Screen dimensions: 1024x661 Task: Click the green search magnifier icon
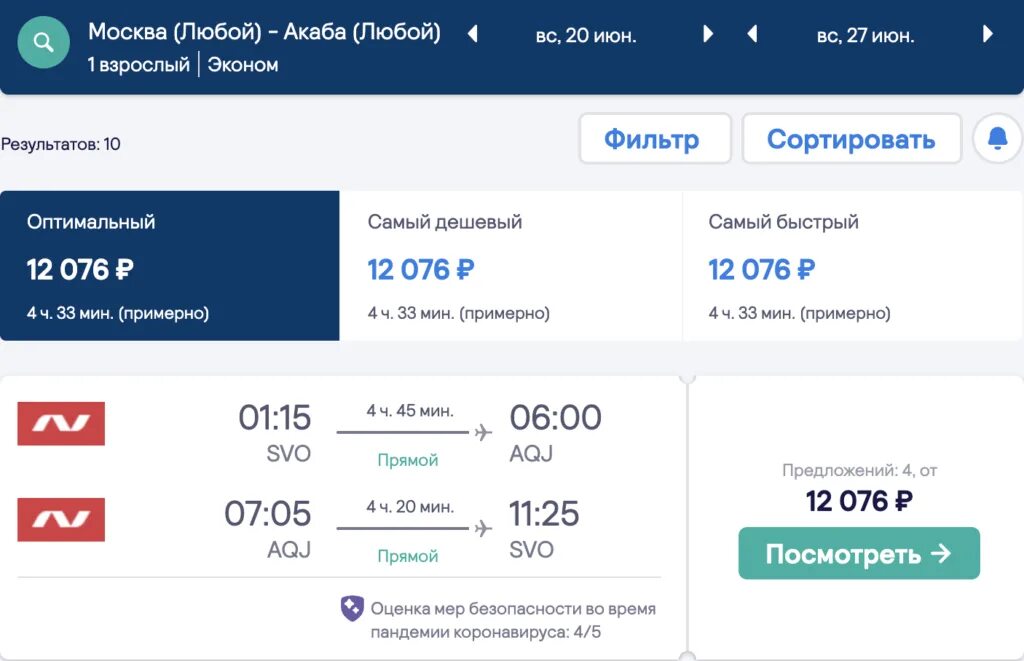pyautogui.click(x=44, y=43)
